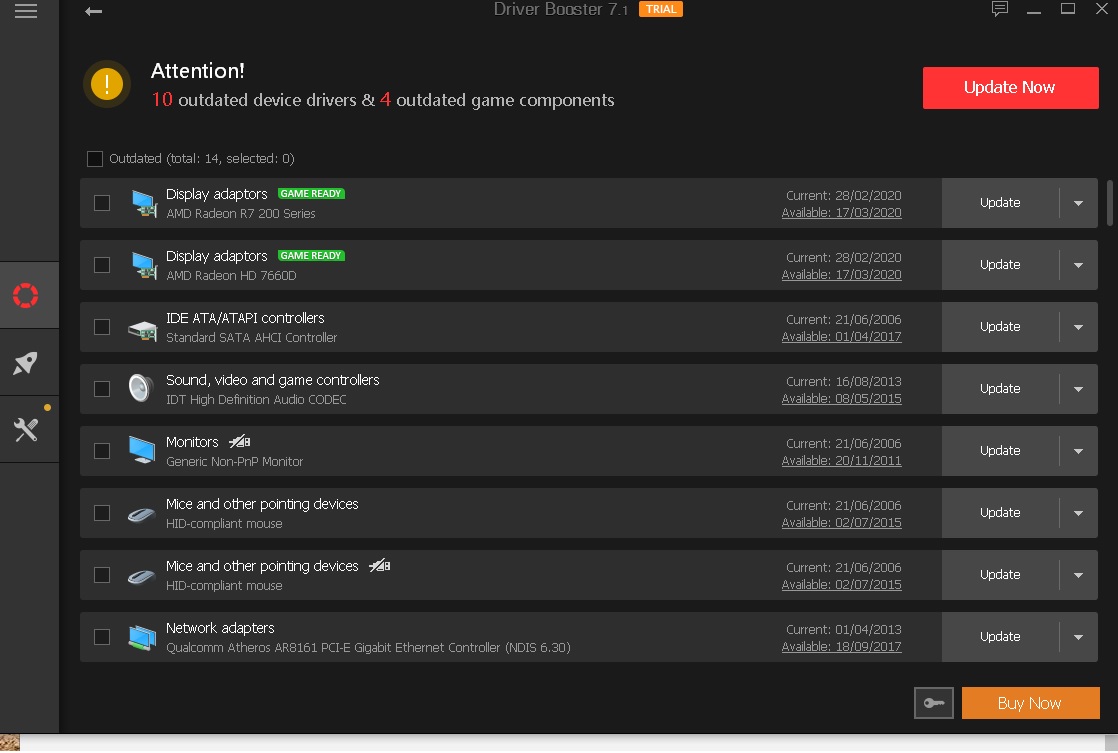Click the IDT Audio CODEC speaker icon
Viewport: 1118px width, 753px height.
[140, 389]
